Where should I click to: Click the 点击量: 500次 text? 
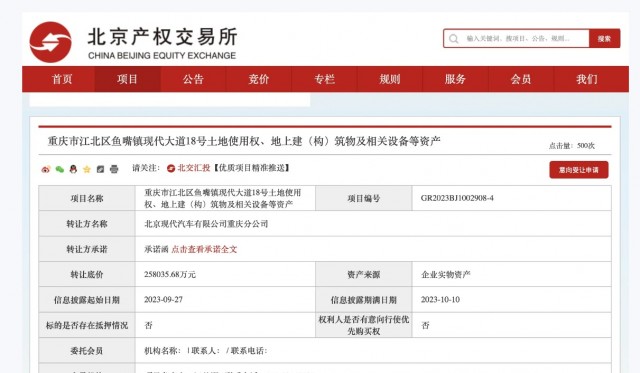click(x=572, y=146)
